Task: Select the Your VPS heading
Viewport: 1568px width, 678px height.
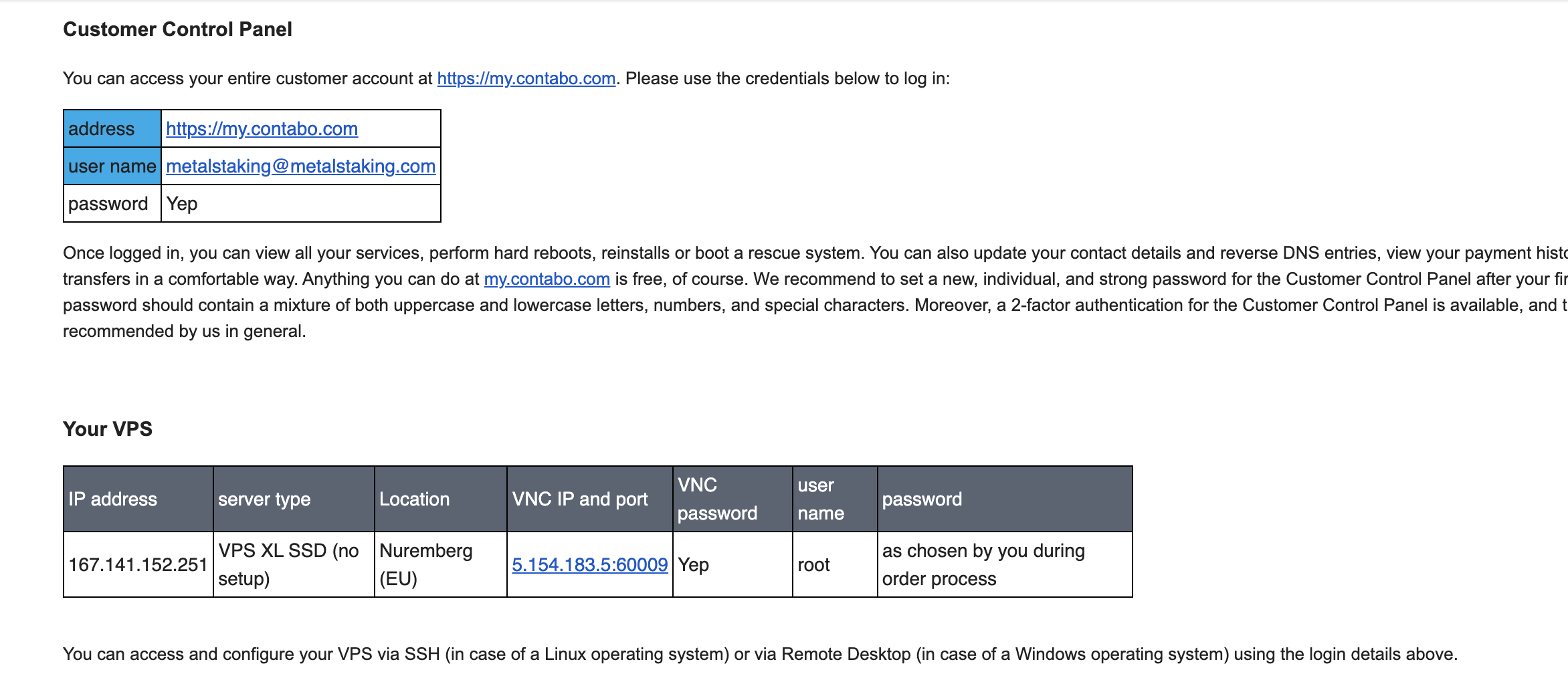Action: [x=108, y=429]
